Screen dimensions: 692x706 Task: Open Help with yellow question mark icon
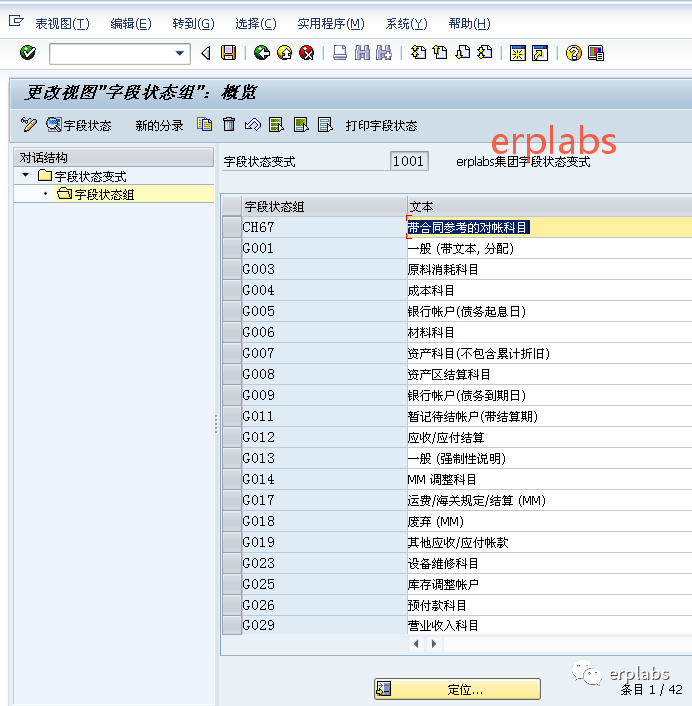(574, 53)
